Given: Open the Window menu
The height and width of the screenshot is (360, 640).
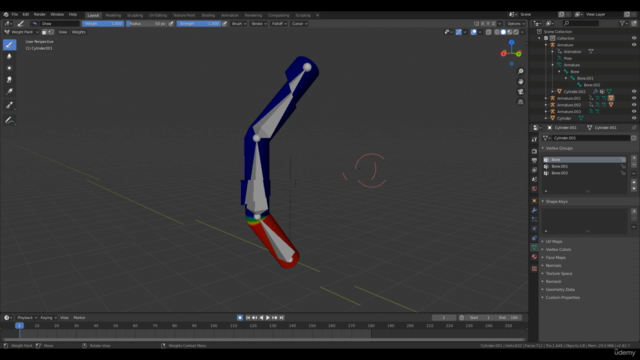Looking at the screenshot, I should (57, 14).
